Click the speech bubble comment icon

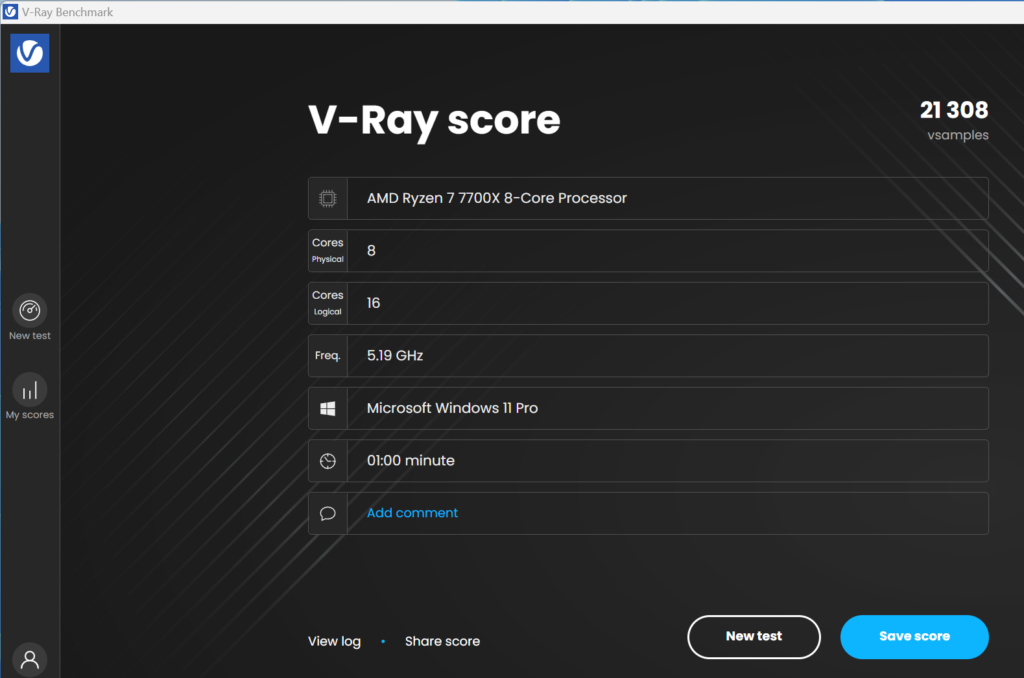click(328, 513)
